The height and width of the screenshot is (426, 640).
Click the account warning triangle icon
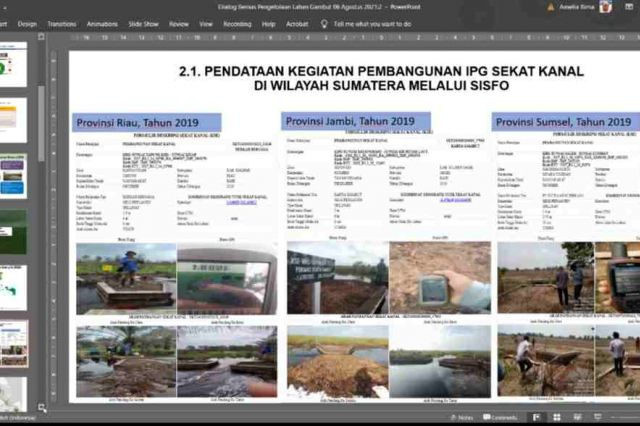pos(551,7)
